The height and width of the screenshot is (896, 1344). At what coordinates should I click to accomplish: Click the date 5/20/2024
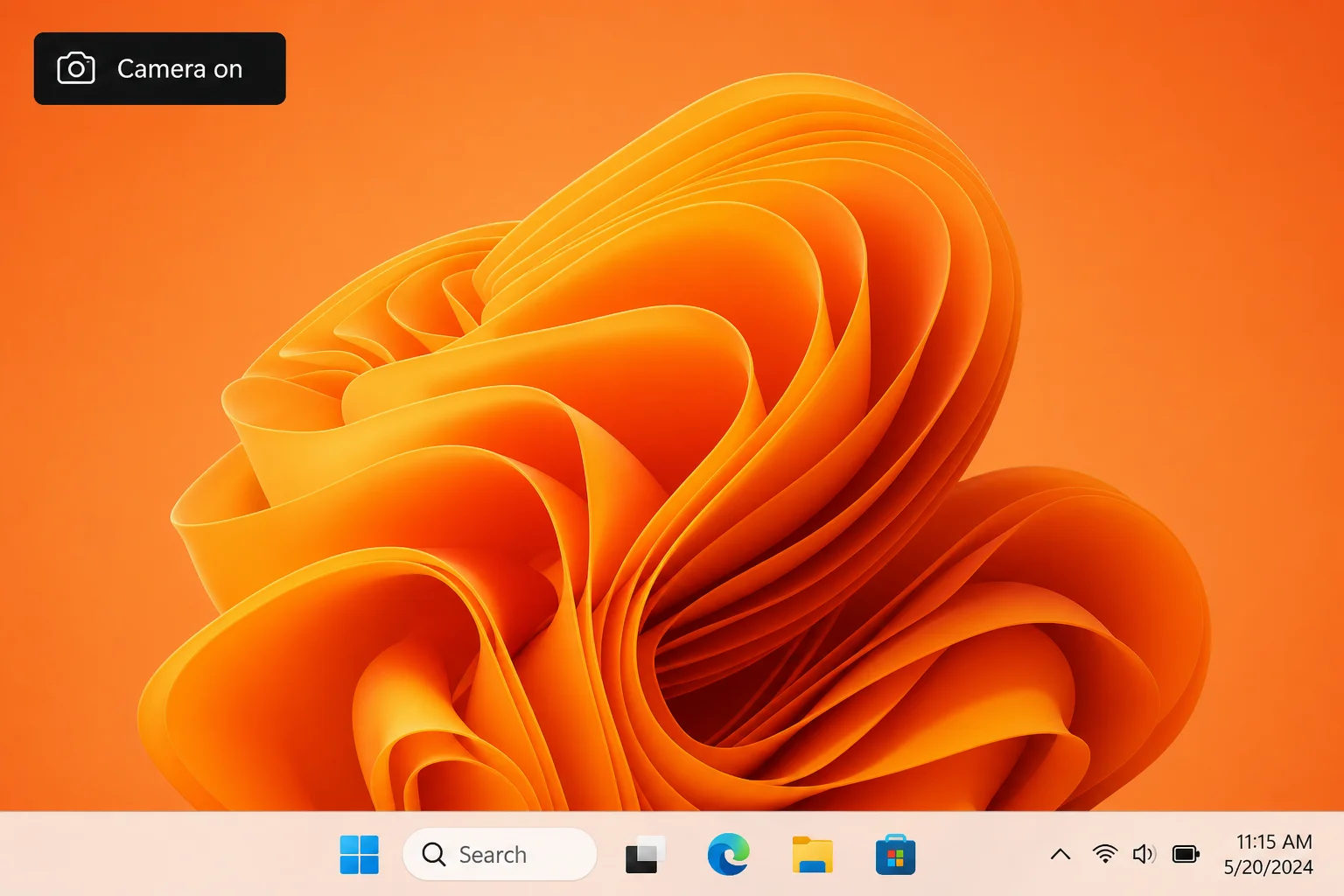point(1268,867)
